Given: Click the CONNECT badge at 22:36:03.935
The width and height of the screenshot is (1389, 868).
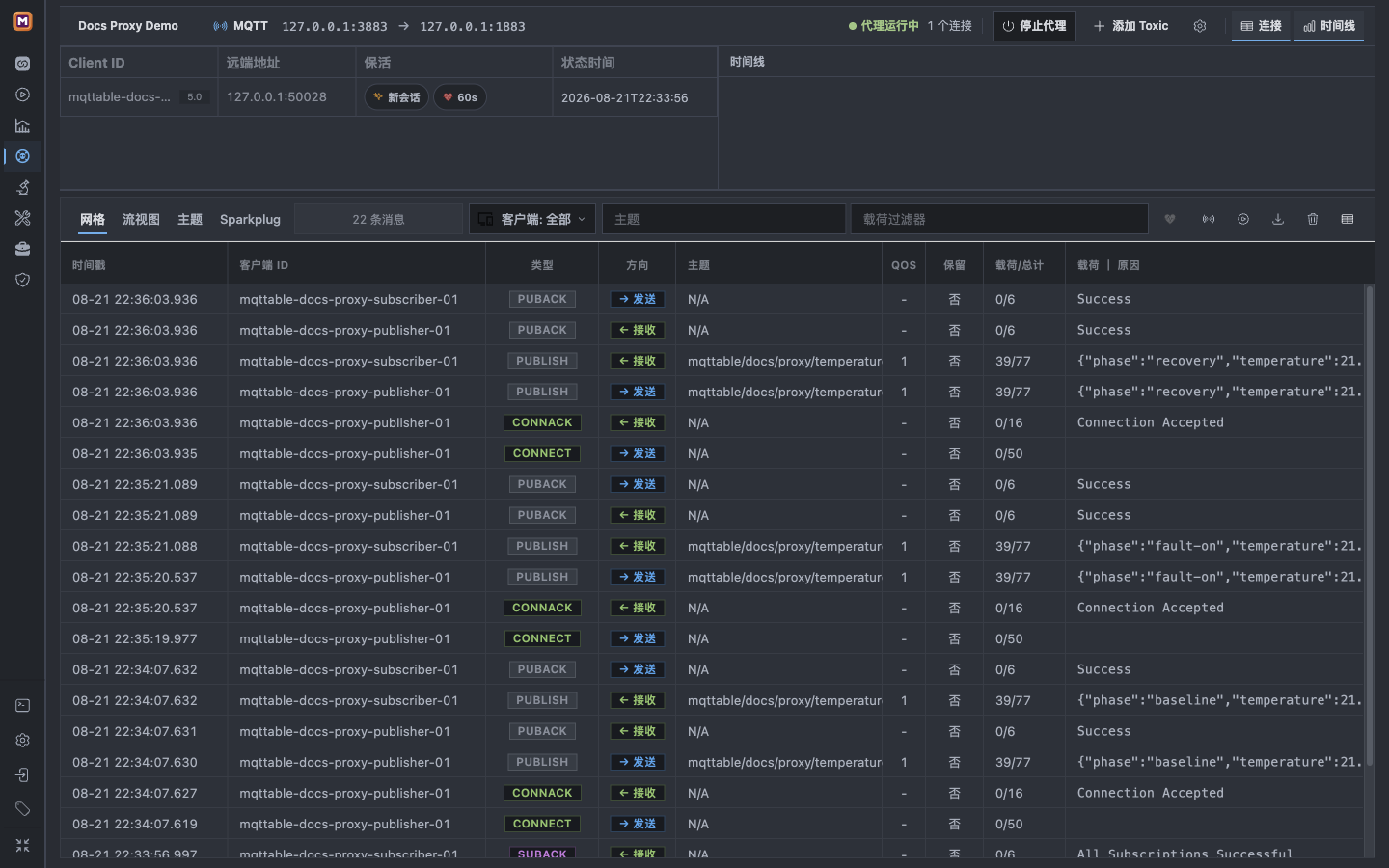Looking at the screenshot, I should coord(542,453).
